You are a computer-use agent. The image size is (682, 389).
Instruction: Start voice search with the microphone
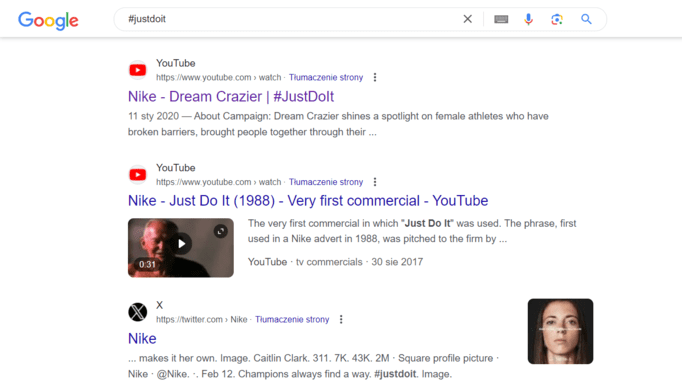pyautogui.click(x=528, y=19)
